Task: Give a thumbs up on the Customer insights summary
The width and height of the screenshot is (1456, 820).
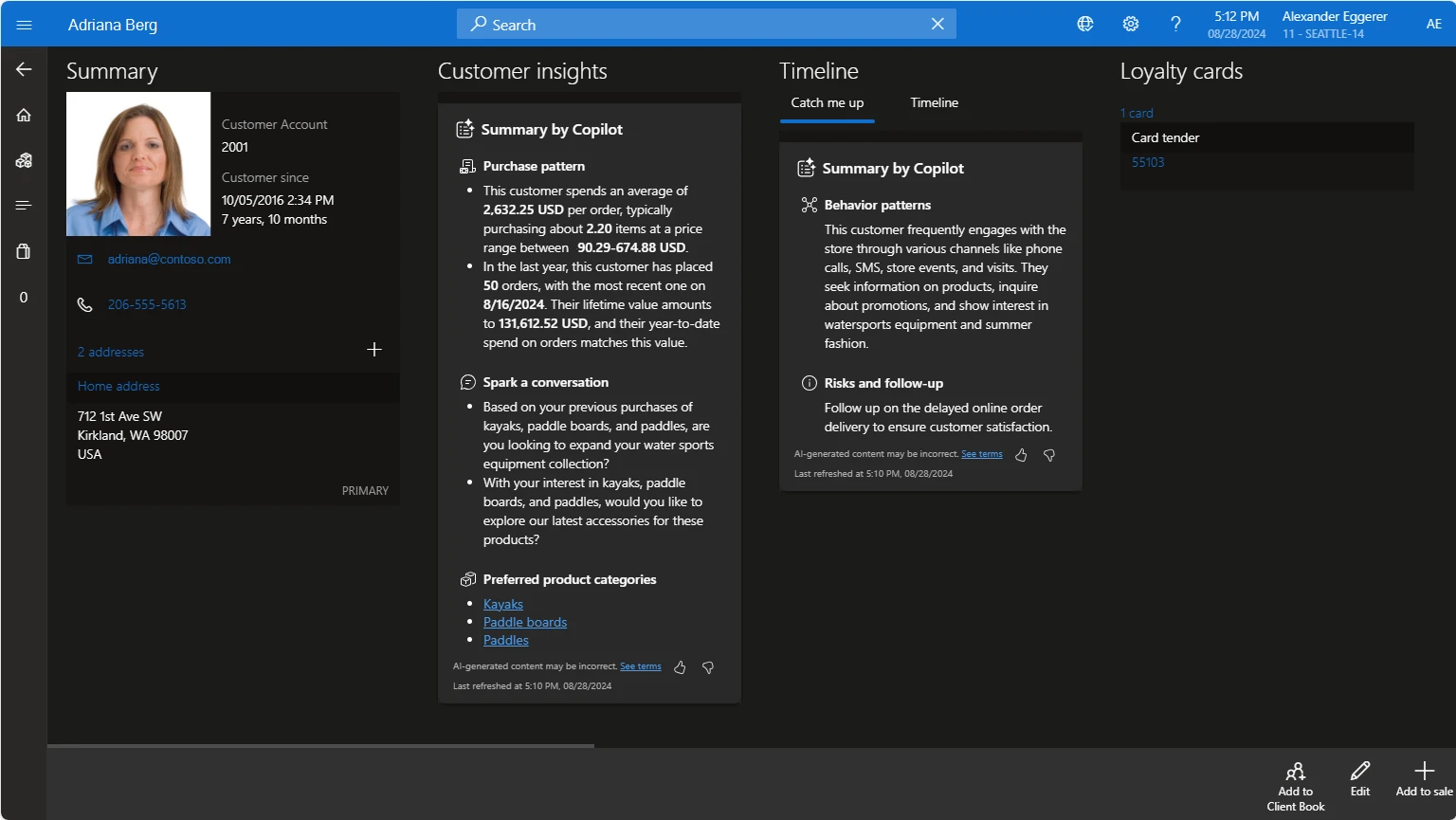Action: click(x=680, y=666)
